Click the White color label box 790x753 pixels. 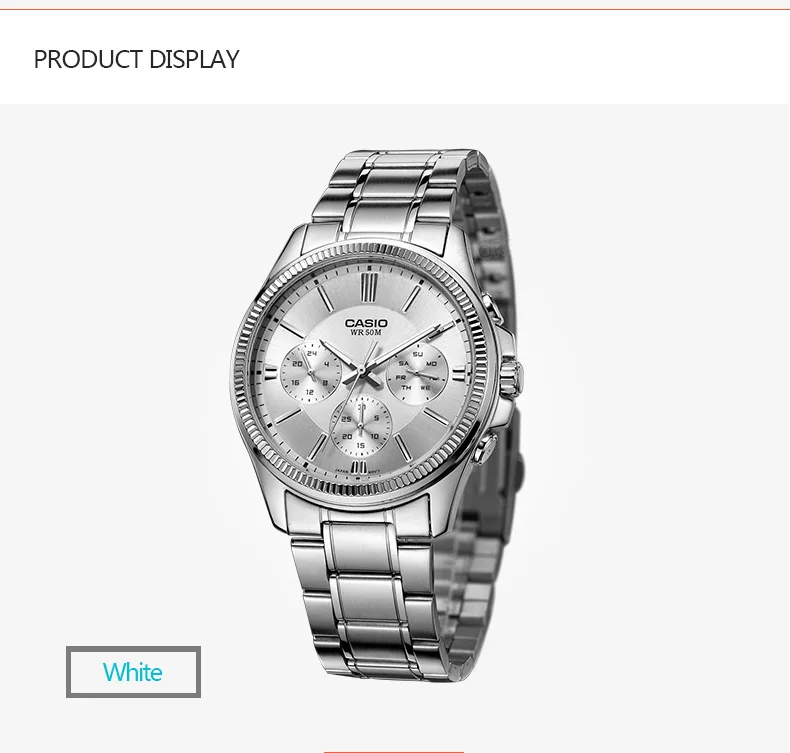(134, 672)
